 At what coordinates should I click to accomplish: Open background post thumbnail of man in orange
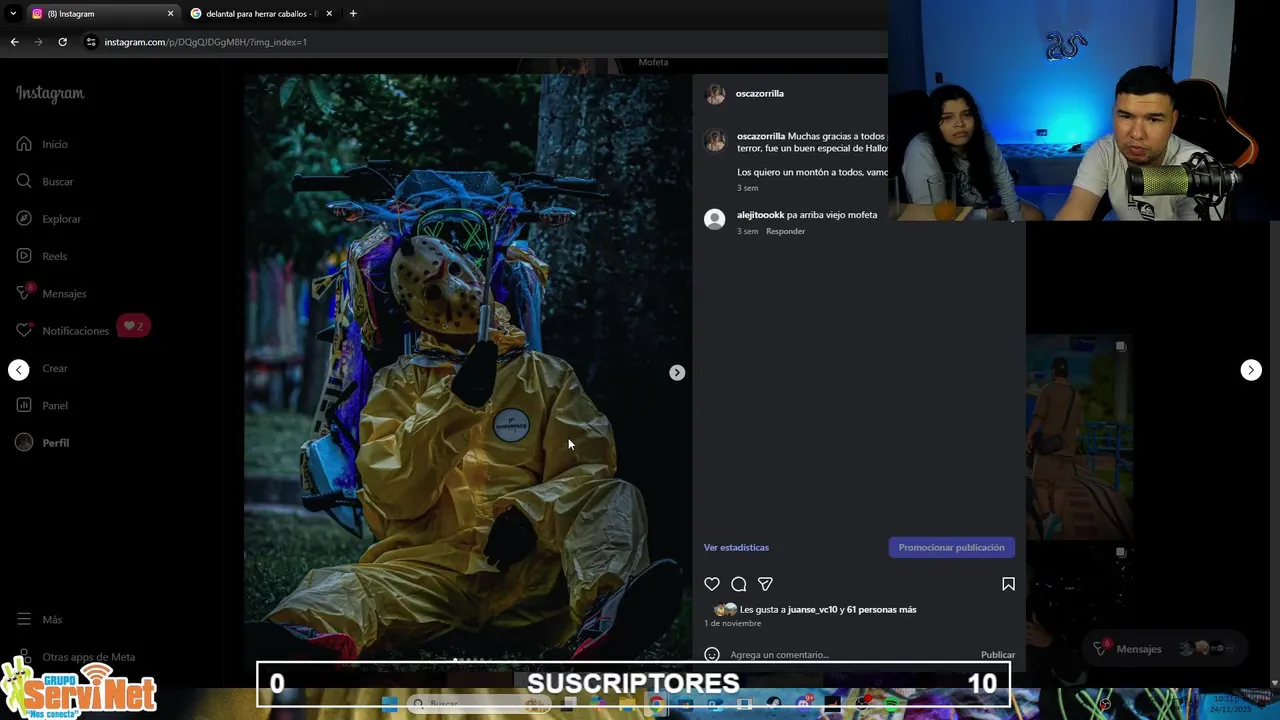tap(1078, 437)
